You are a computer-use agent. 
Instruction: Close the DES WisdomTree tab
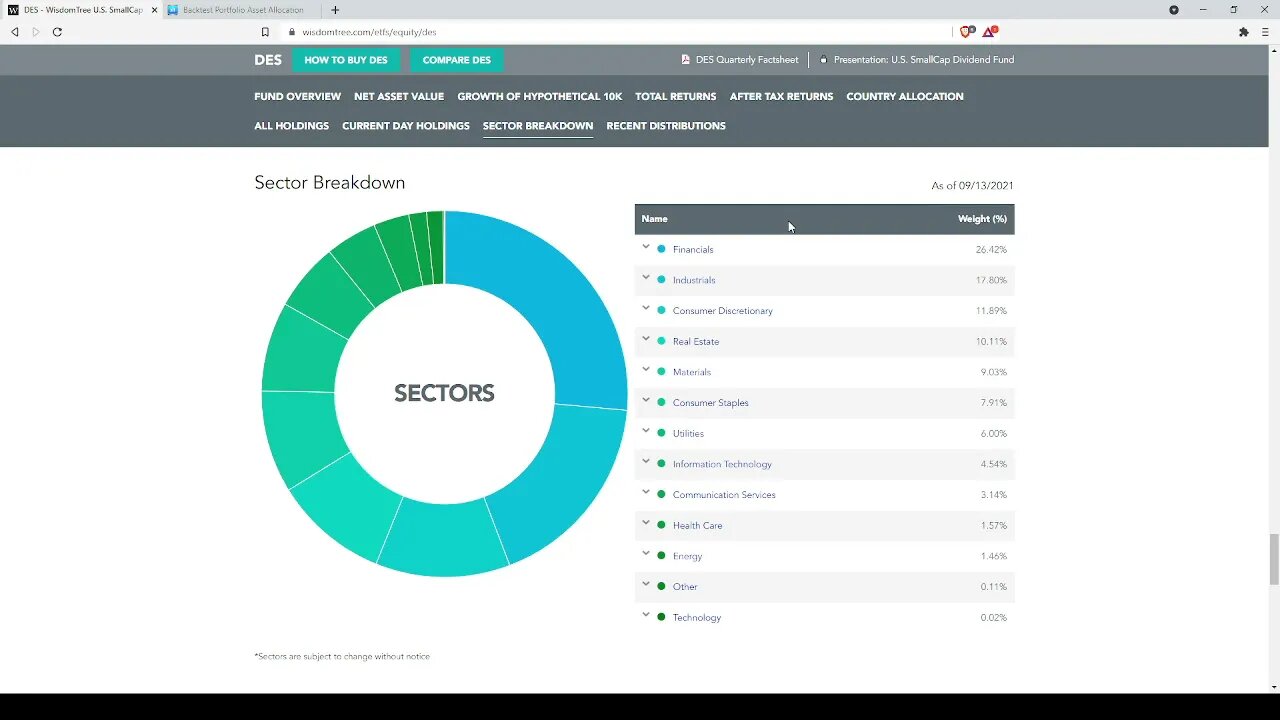154,10
